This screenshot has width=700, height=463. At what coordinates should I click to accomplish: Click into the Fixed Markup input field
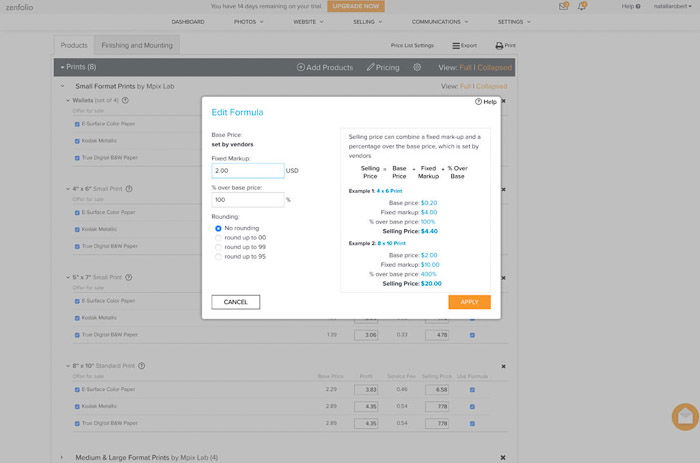pyautogui.click(x=248, y=171)
